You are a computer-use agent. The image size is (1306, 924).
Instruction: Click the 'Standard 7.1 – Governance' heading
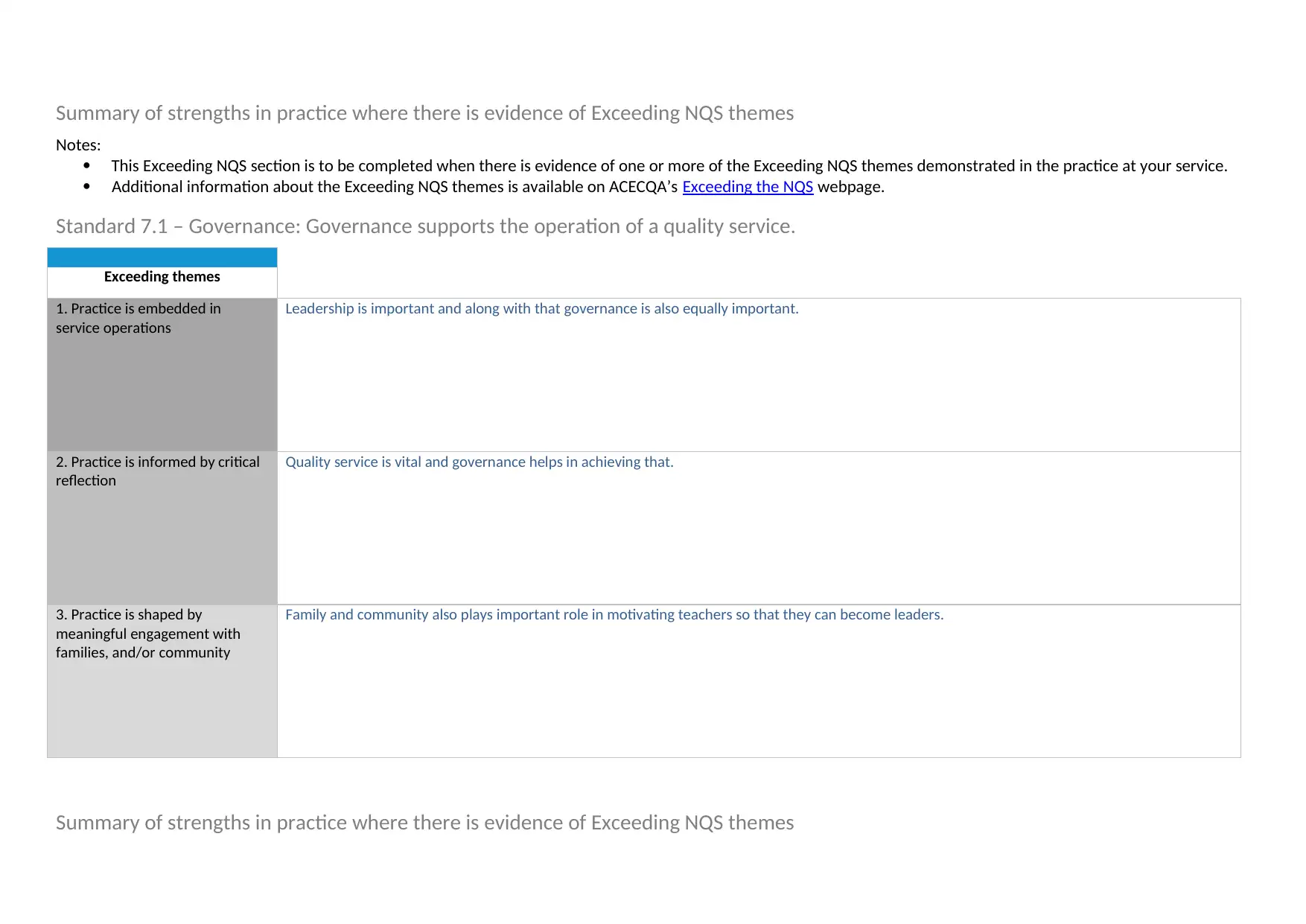pyautogui.click(x=426, y=226)
